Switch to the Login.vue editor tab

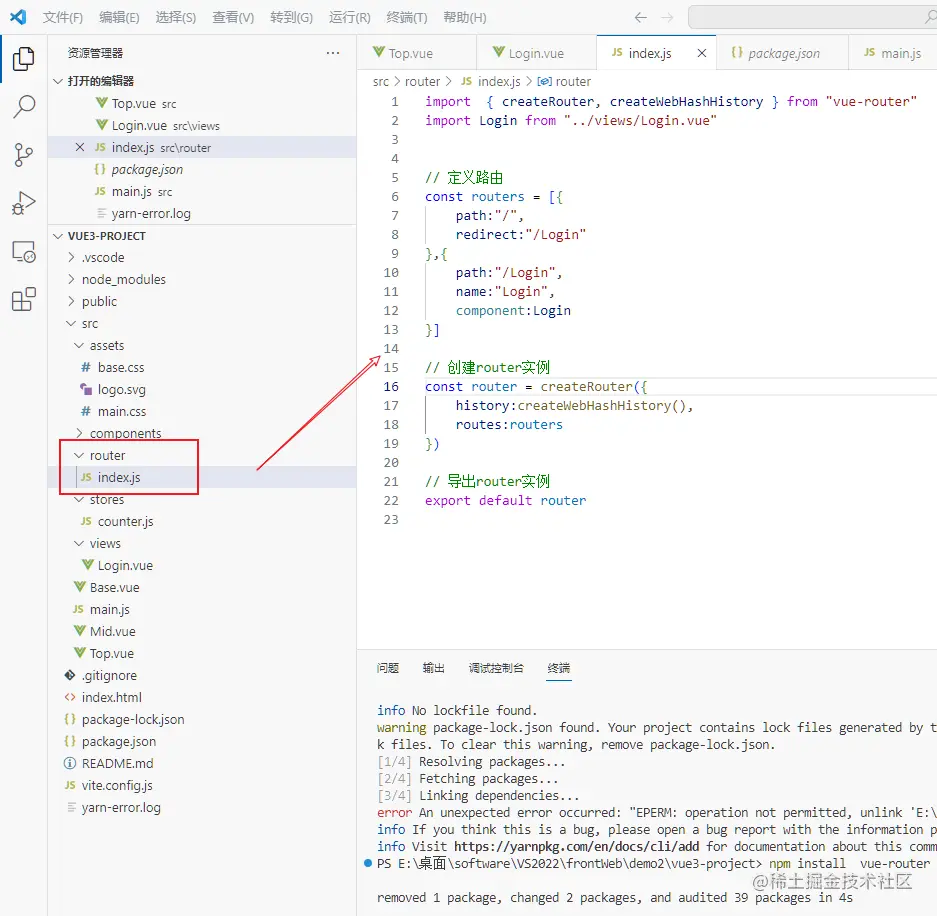[x=536, y=53]
